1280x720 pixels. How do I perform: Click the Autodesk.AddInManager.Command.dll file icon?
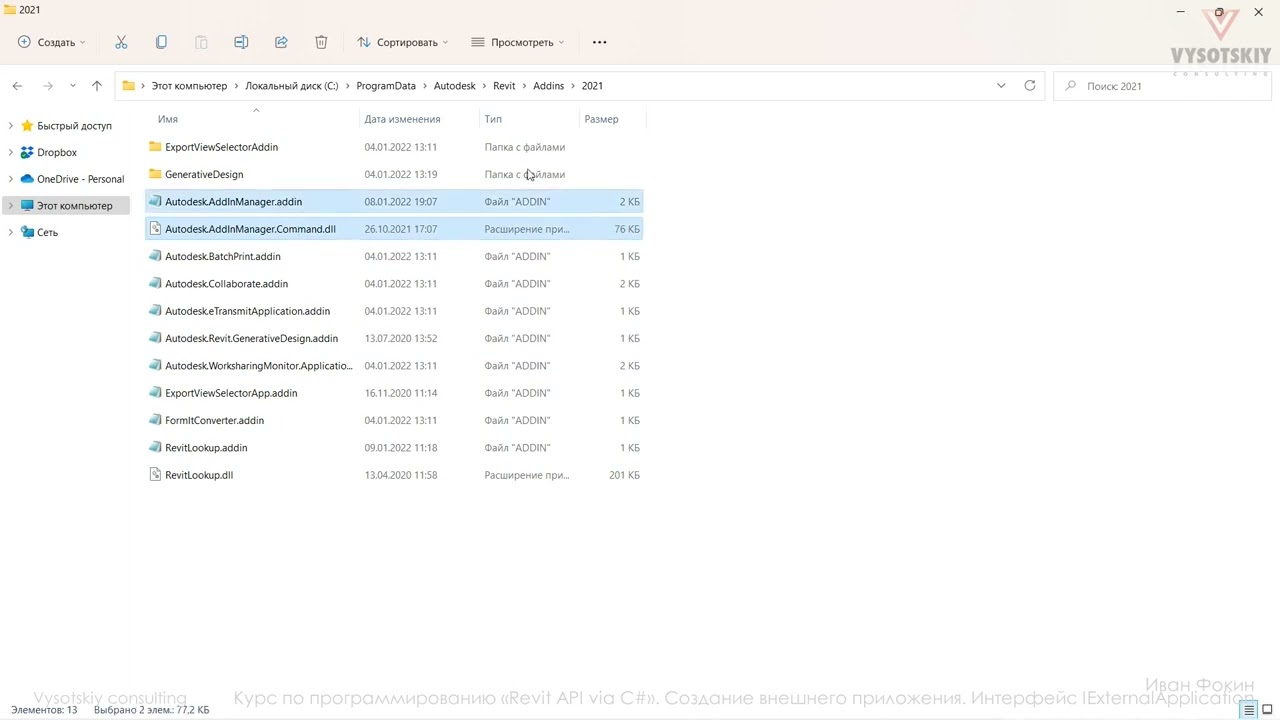point(155,229)
